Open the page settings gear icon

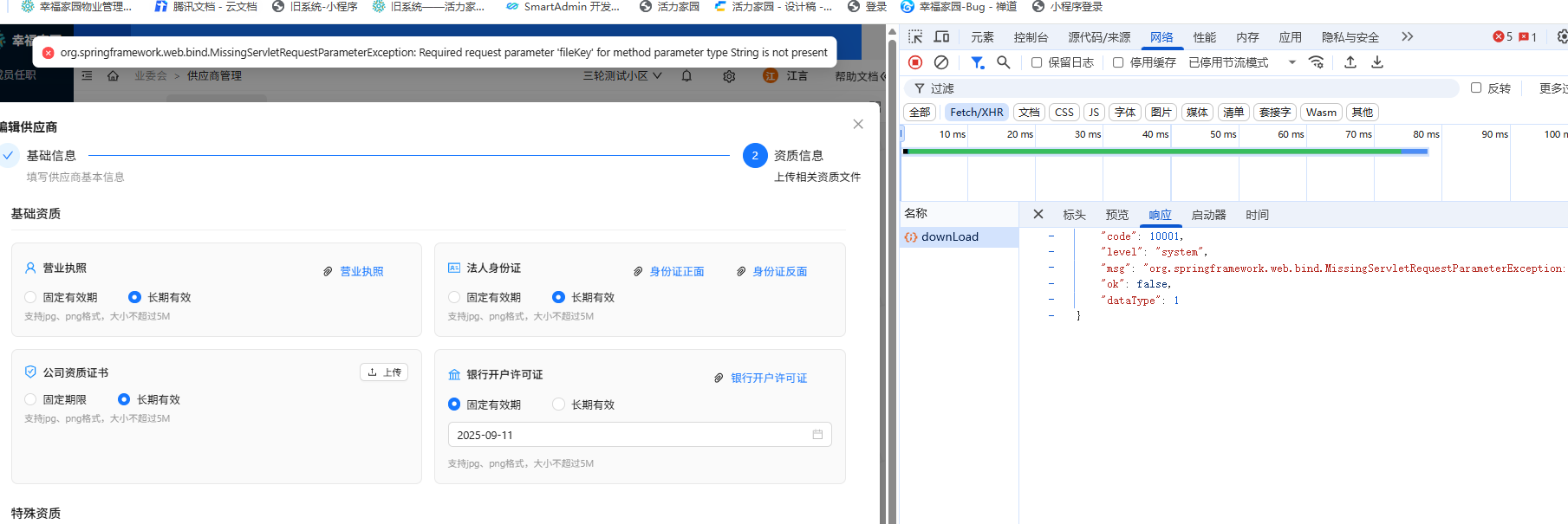[729, 76]
